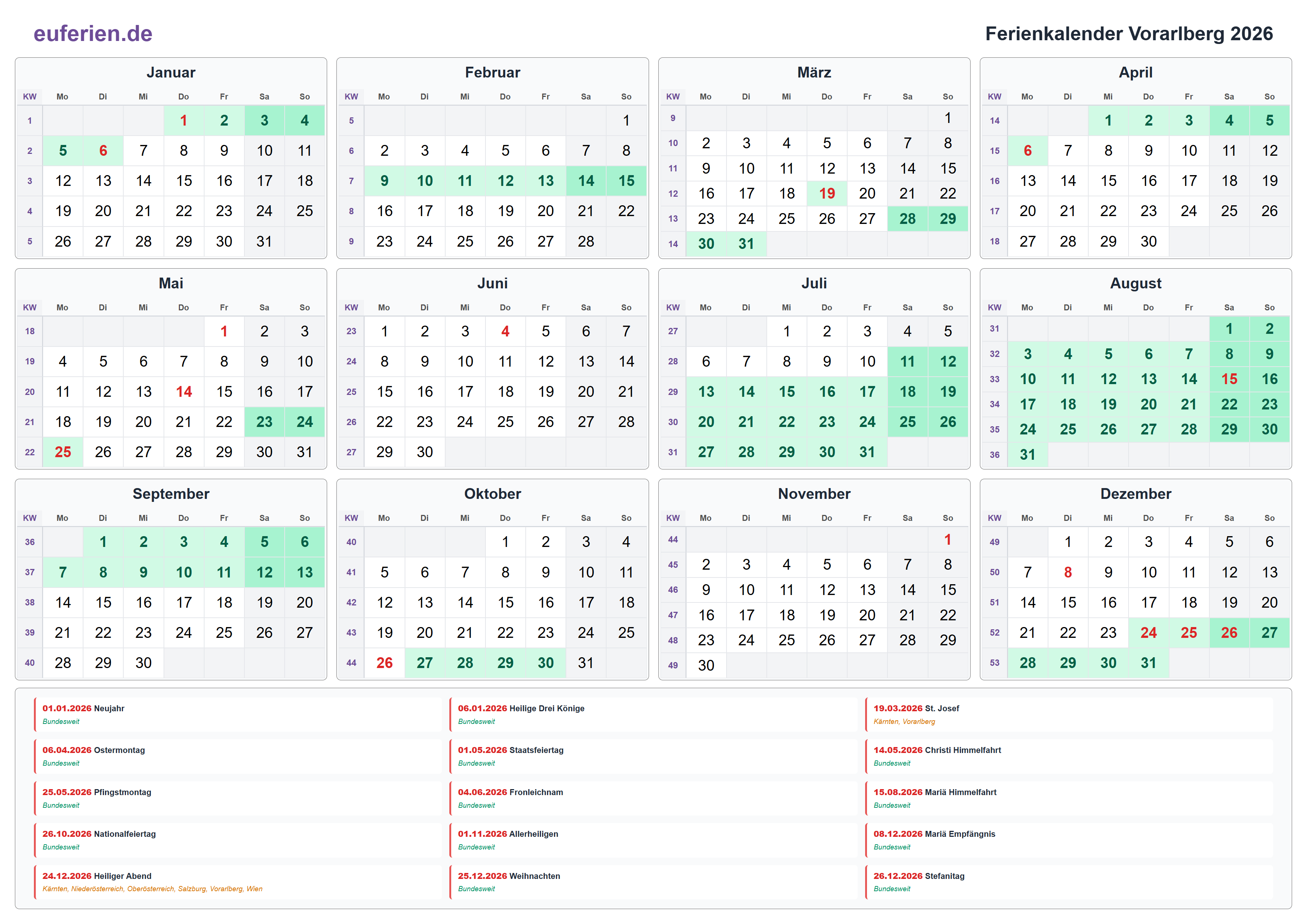Click red August 15 cell
The height and width of the screenshot is (924, 1307).
[1229, 379]
